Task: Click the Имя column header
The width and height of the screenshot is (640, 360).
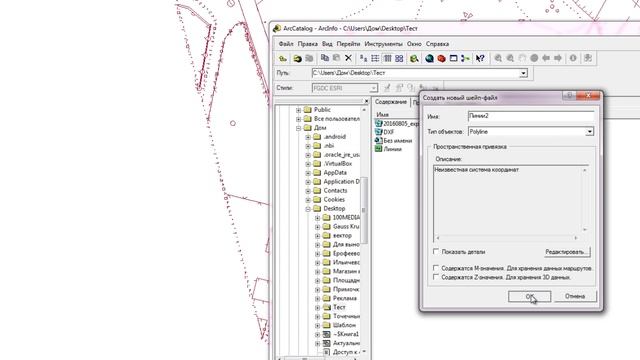Action: [x=382, y=115]
